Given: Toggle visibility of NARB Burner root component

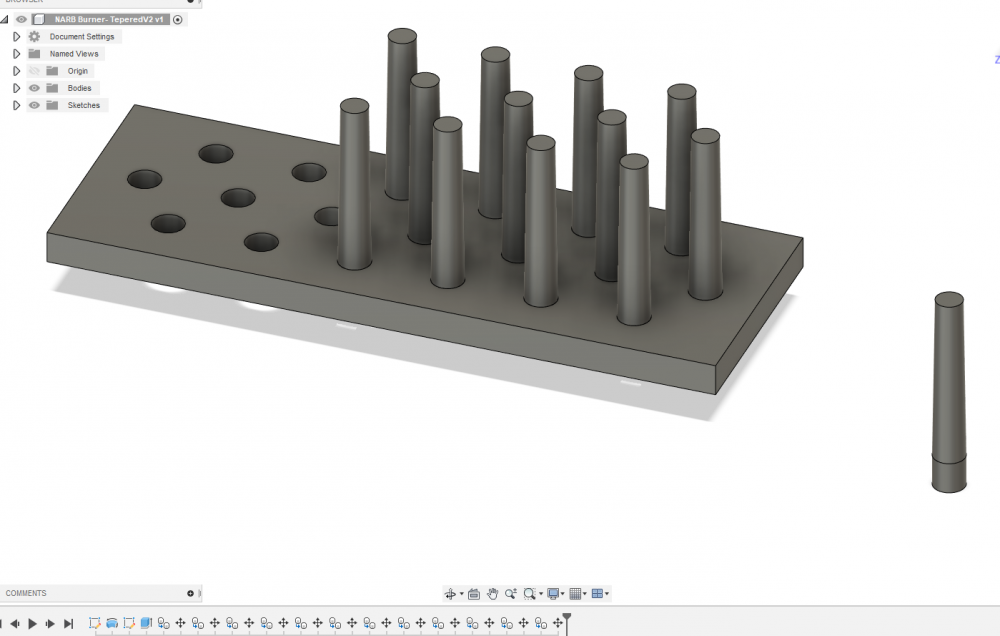Looking at the screenshot, I should 21,20.
